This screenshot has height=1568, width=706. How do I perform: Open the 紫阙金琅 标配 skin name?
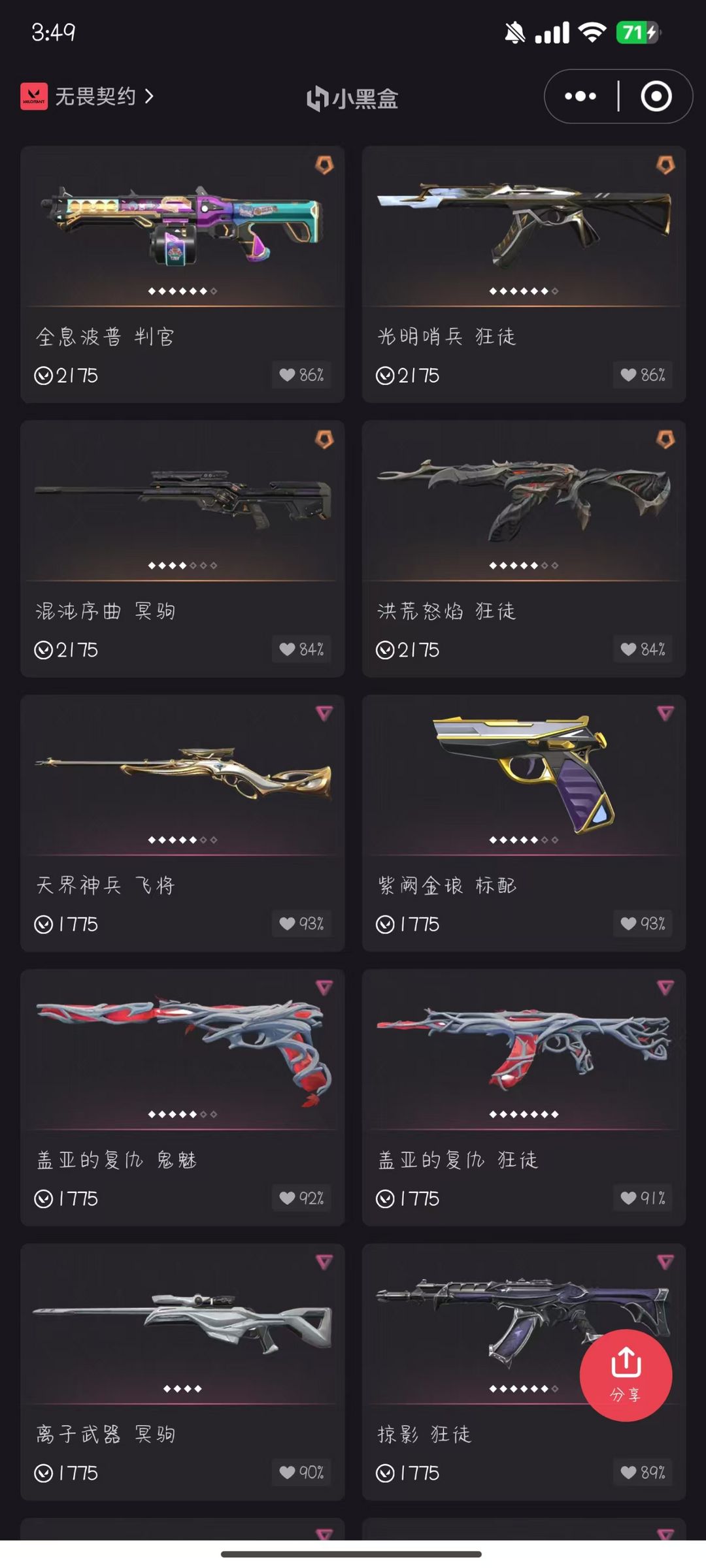pyautogui.click(x=447, y=885)
